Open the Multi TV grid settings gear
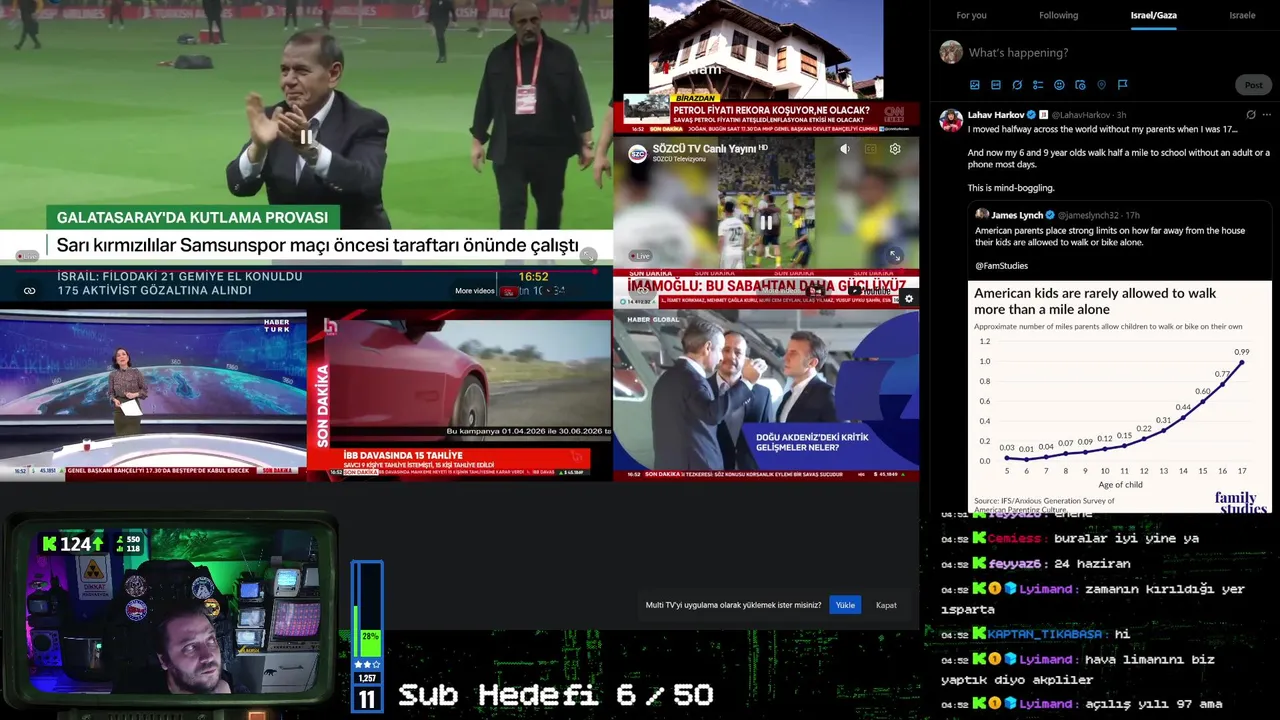1280x720 pixels. point(908,298)
